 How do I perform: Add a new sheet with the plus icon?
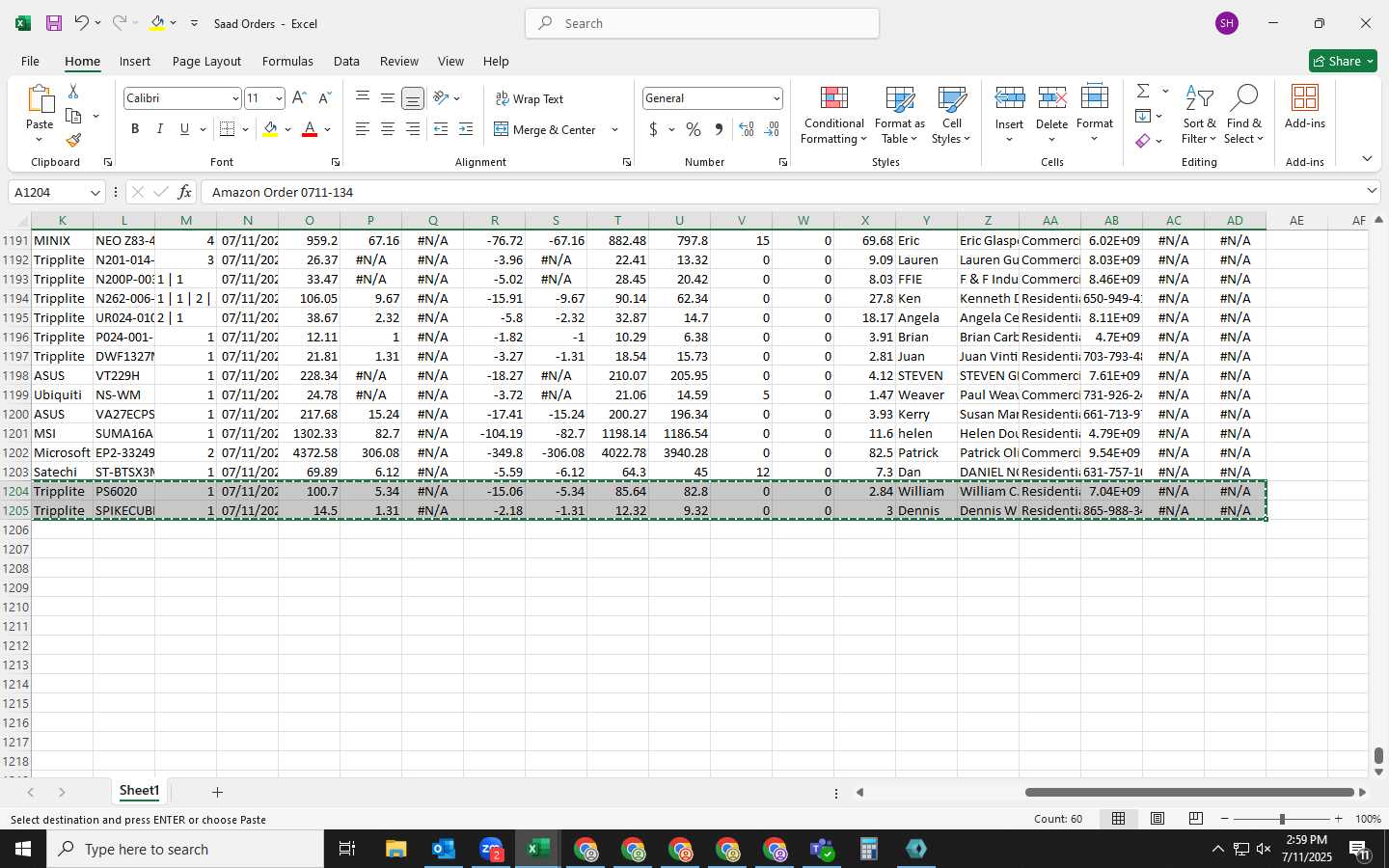coord(218,792)
